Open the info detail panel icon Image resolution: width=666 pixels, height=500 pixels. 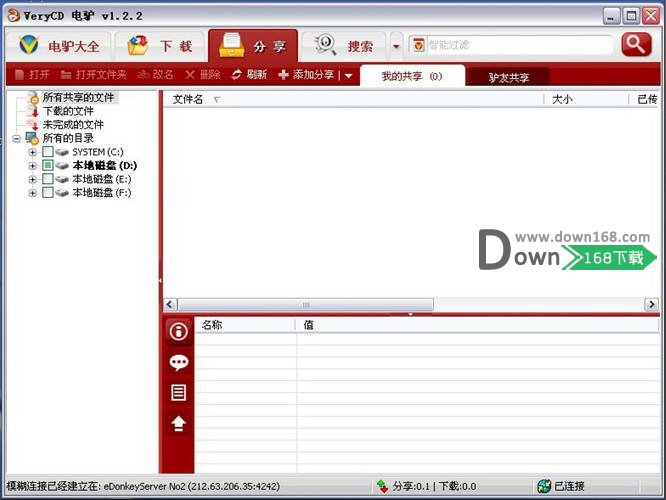178,332
